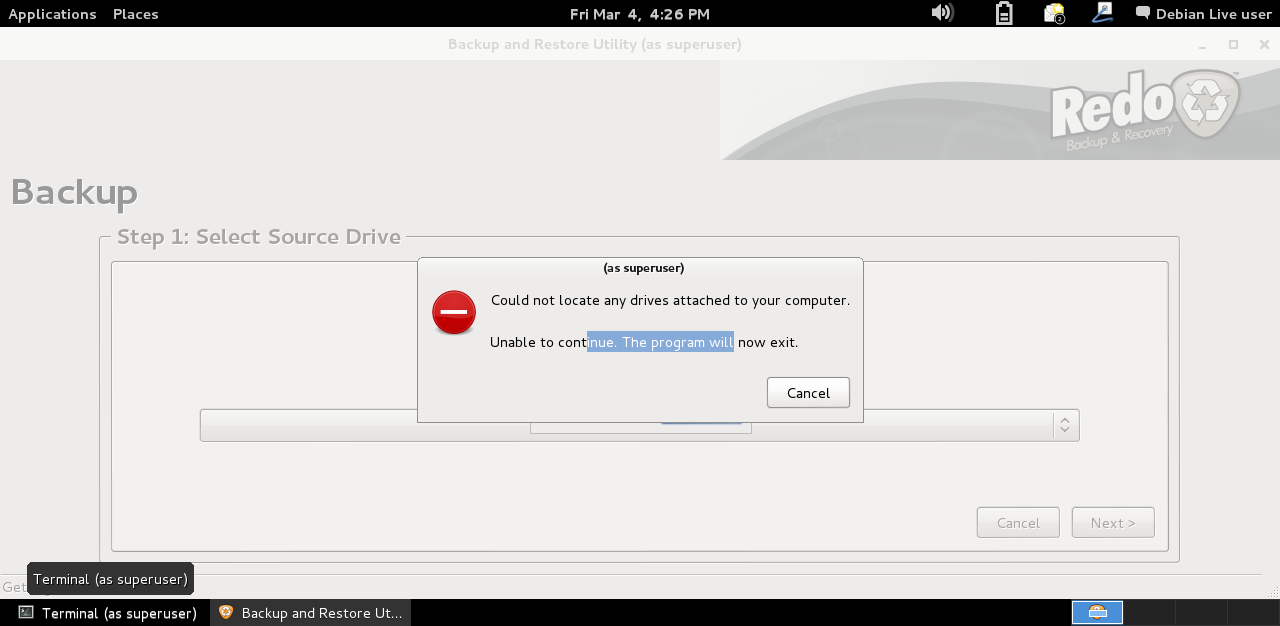
Task: Switch to Backup and Restore taskbar entry
Action: 311,613
